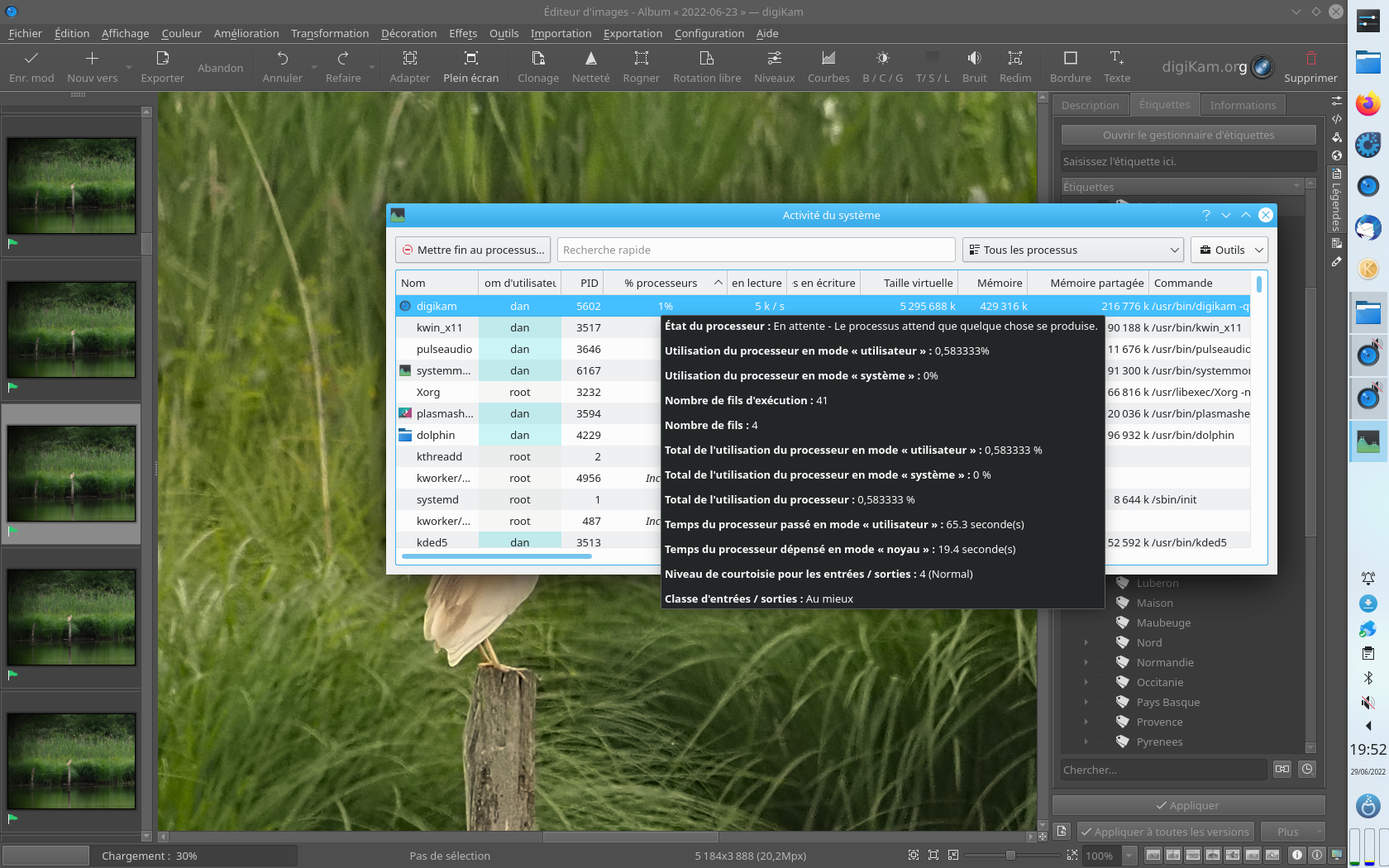Undo last action with Annuler

tap(283, 67)
